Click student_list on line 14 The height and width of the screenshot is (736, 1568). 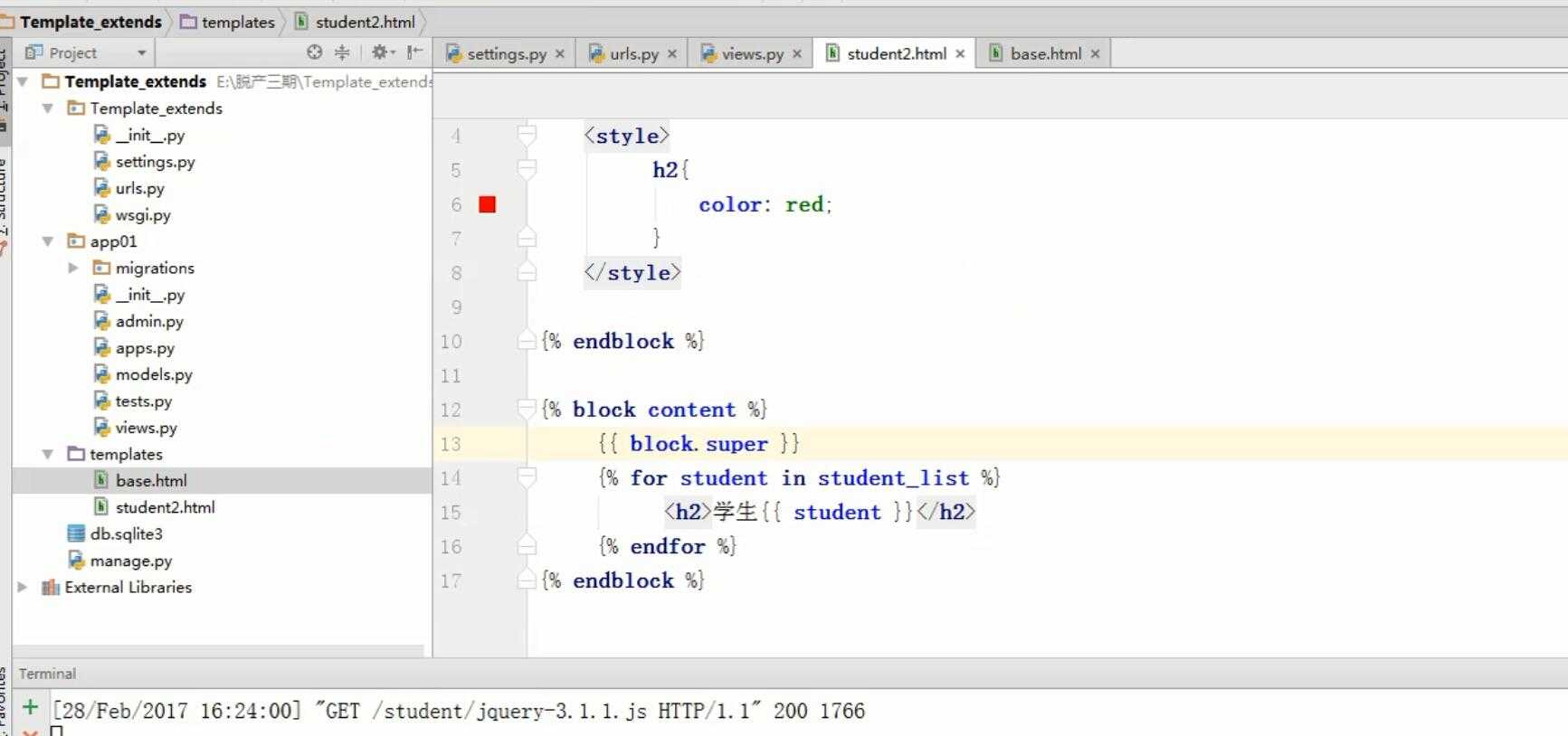coord(893,478)
